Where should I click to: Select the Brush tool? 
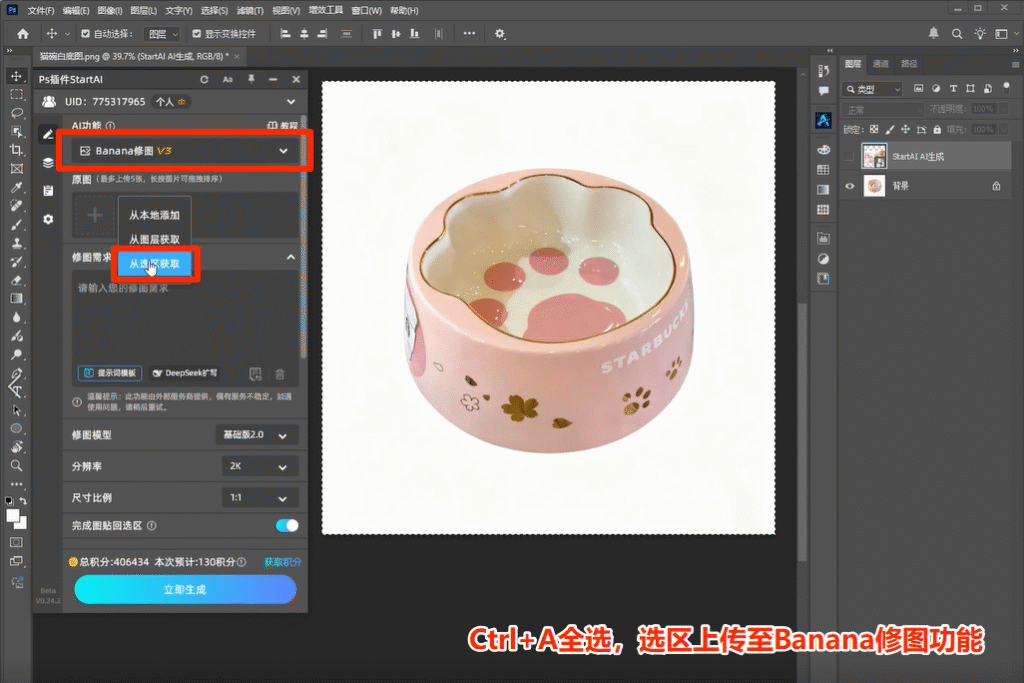pos(16,225)
